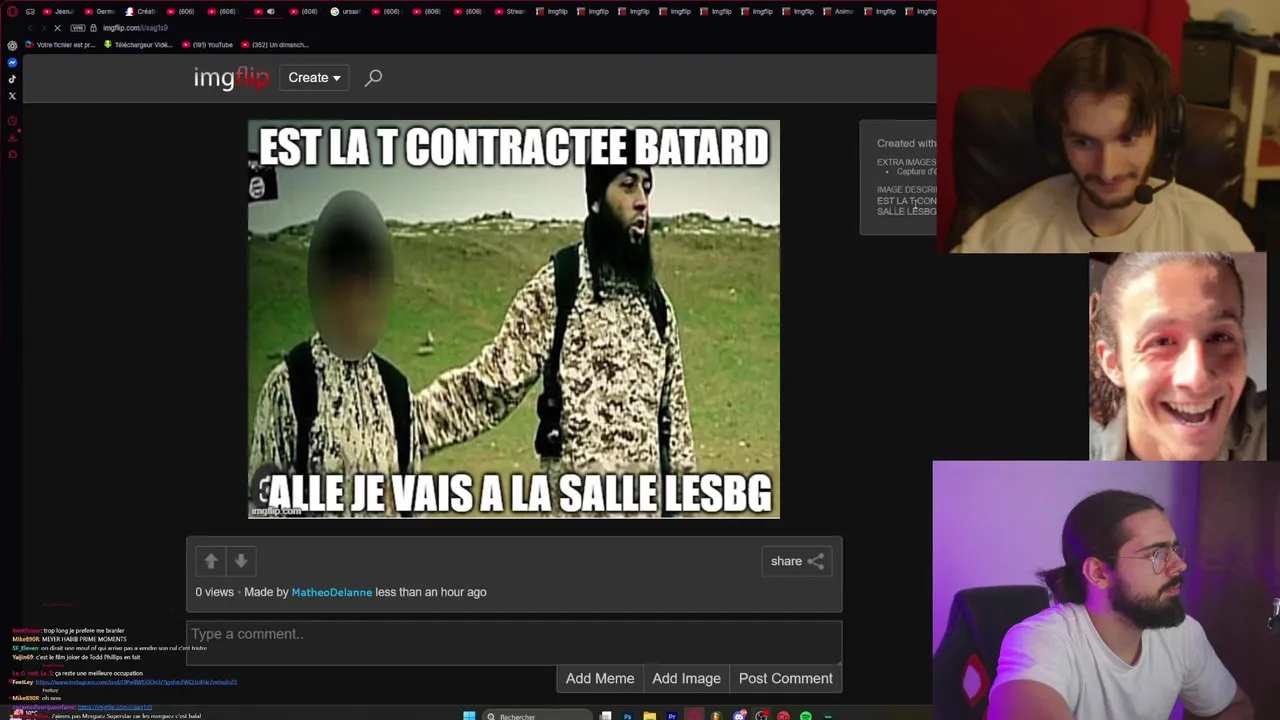1280x720 pixels.
Task: Open Messenger in the Opera sidebar
Action: pyautogui.click(x=12, y=62)
